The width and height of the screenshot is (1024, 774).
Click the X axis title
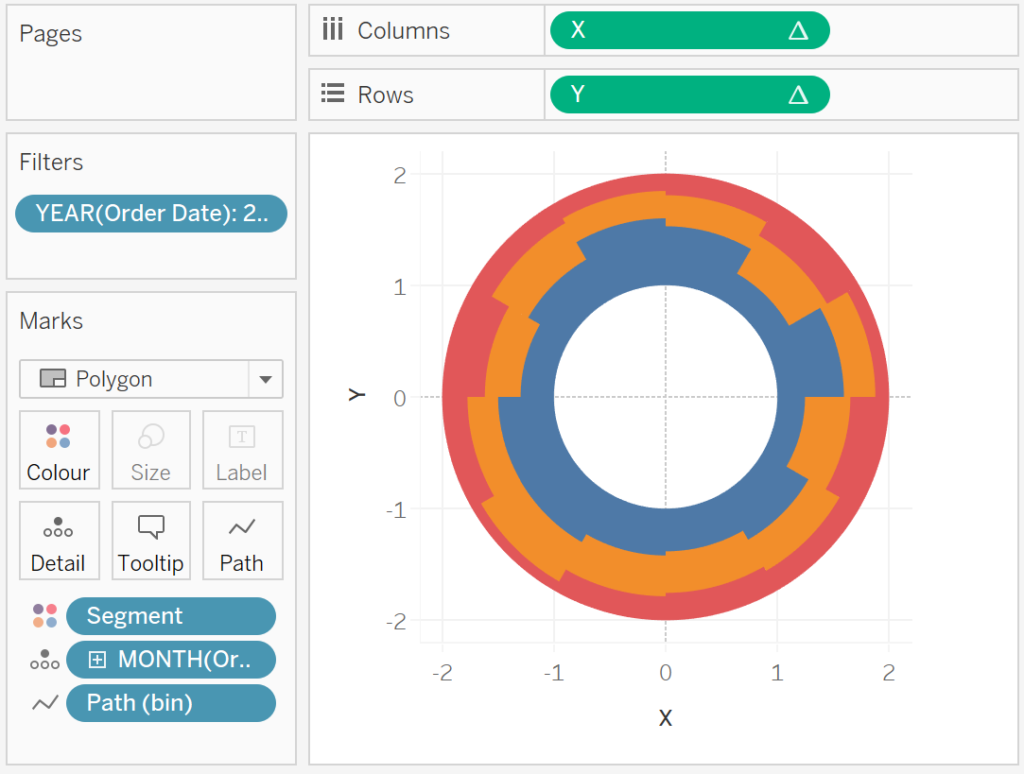click(x=665, y=718)
